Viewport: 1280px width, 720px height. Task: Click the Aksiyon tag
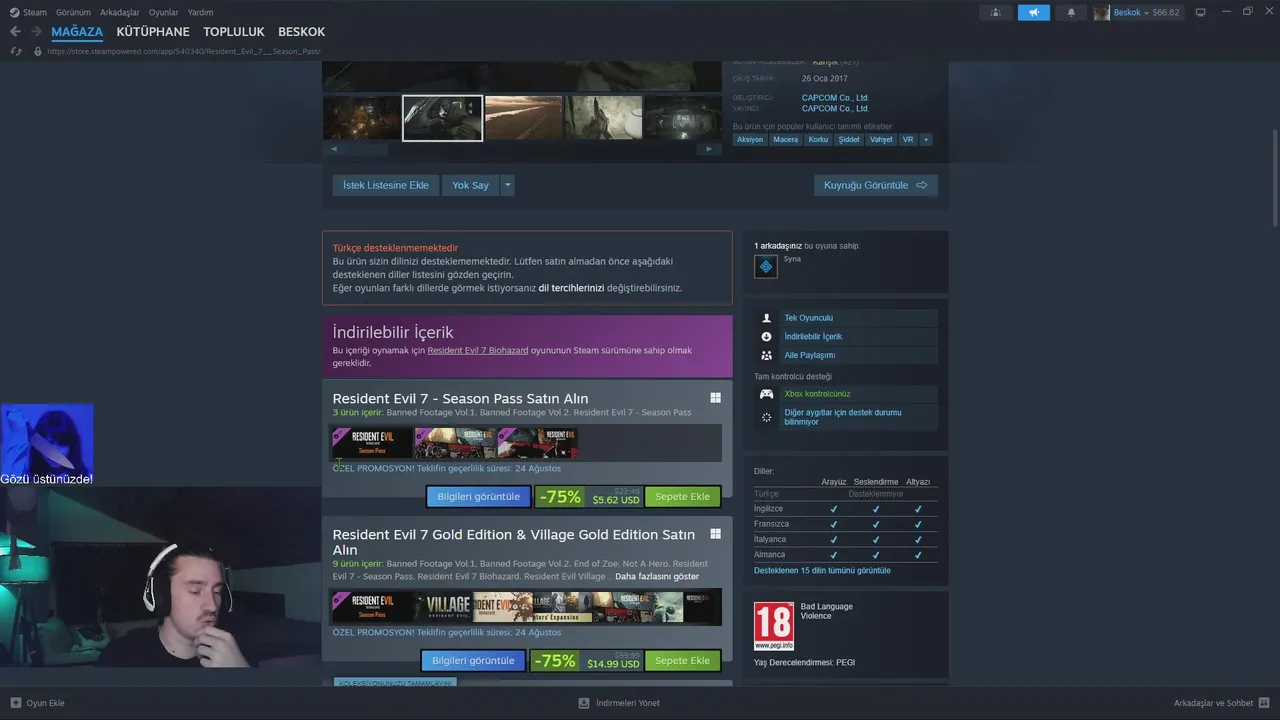[750, 139]
